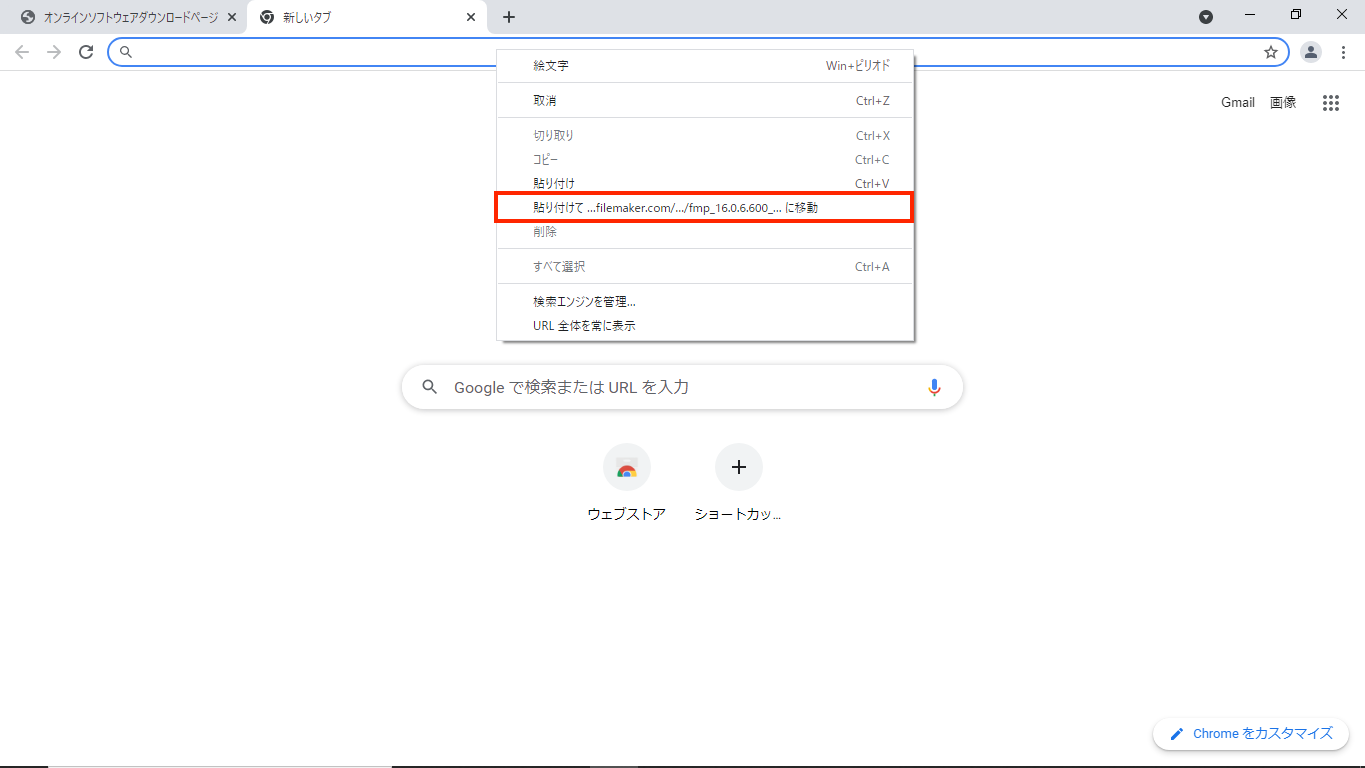The width and height of the screenshot is (1365, 768).
Task: Click the Chrome をカスタマイズ button
Action: coord(1251,734)
